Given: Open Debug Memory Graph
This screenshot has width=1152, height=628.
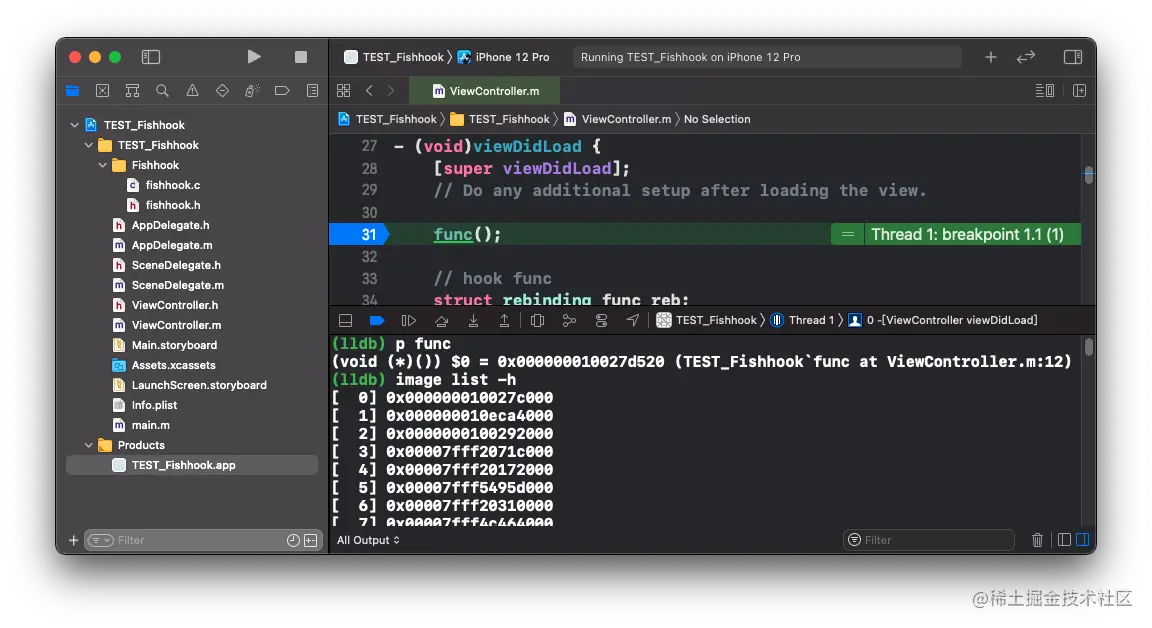Looking at the screenshot, I should tap(569, 320).
